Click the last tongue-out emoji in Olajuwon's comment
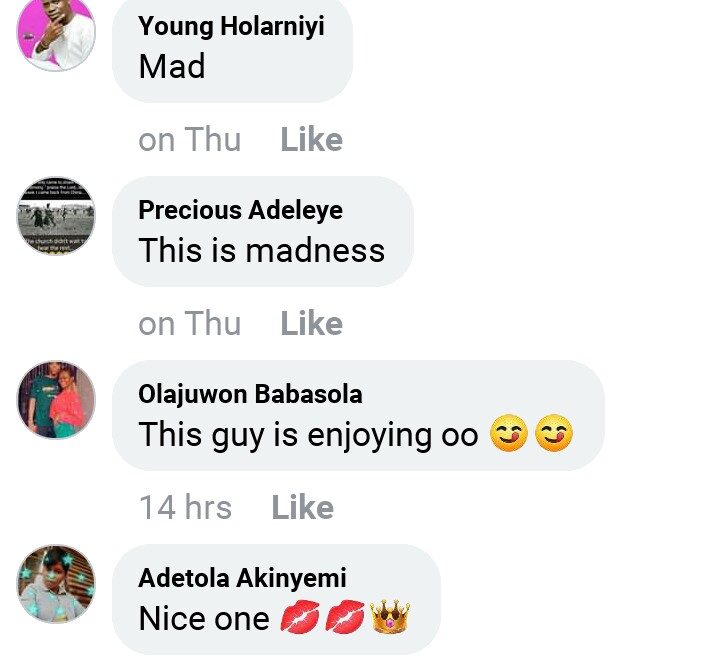This screenshot has width=720, height=666. tap(554, 435)
